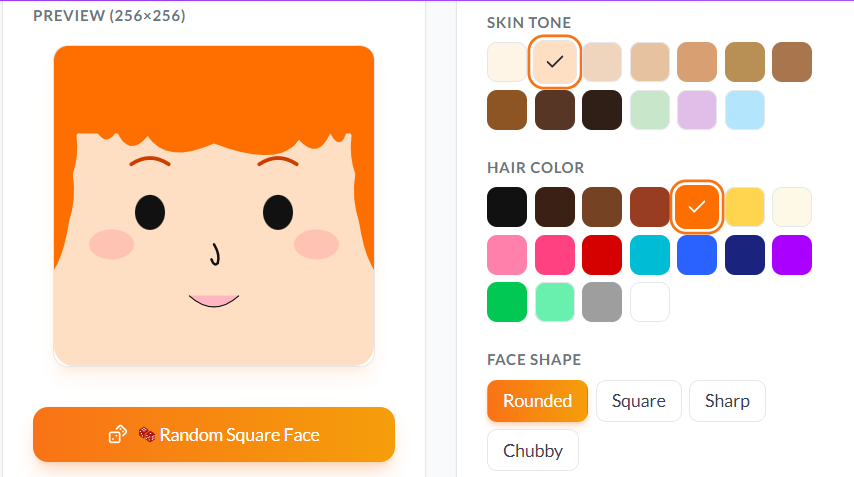854x477 pixels.
Task: Select the Square face shape
Action: pos(639,401)
